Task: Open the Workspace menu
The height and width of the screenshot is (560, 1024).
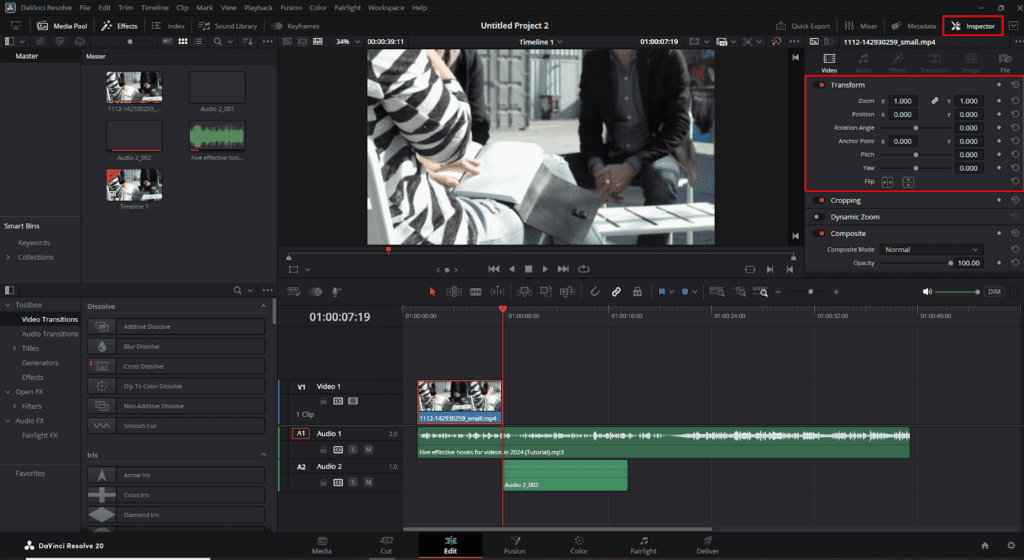Action: click(x=386, y=8)
